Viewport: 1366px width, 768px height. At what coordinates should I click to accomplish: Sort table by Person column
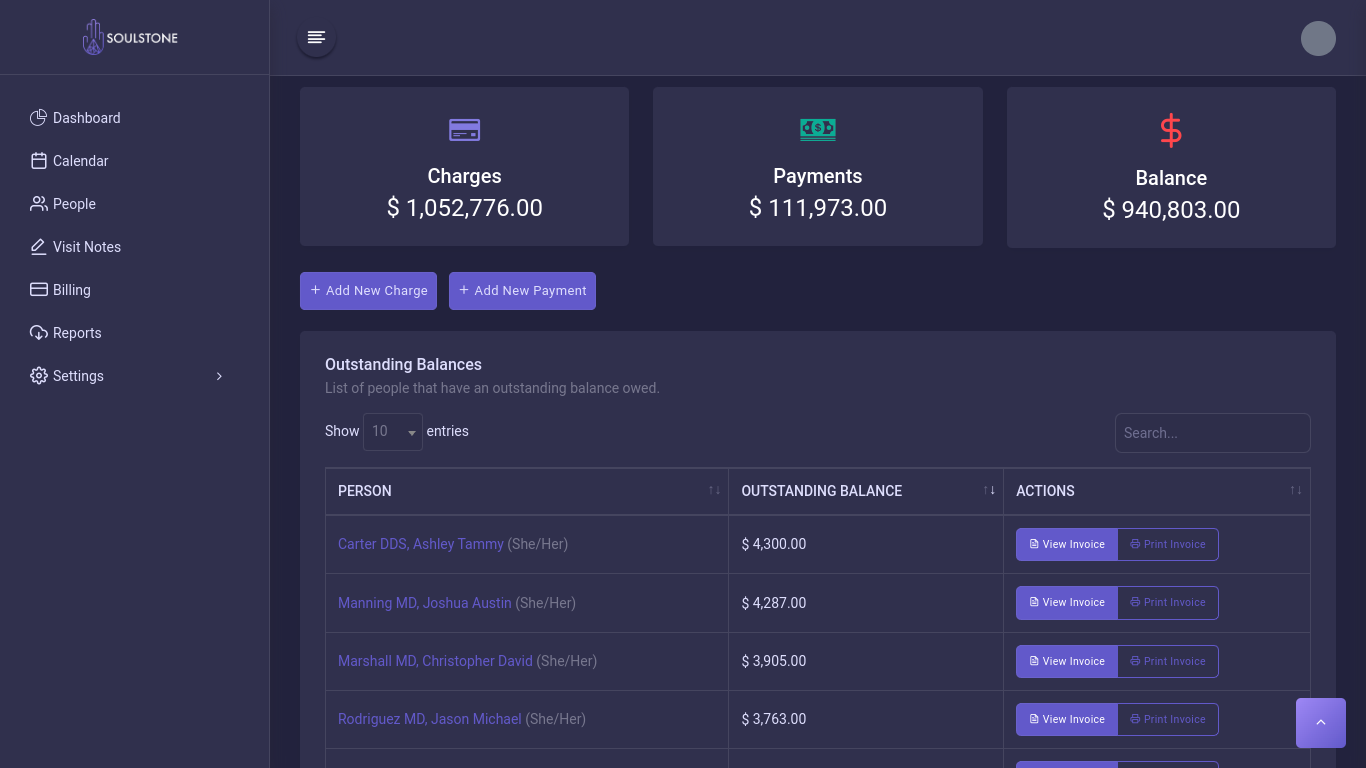[714, 491]
